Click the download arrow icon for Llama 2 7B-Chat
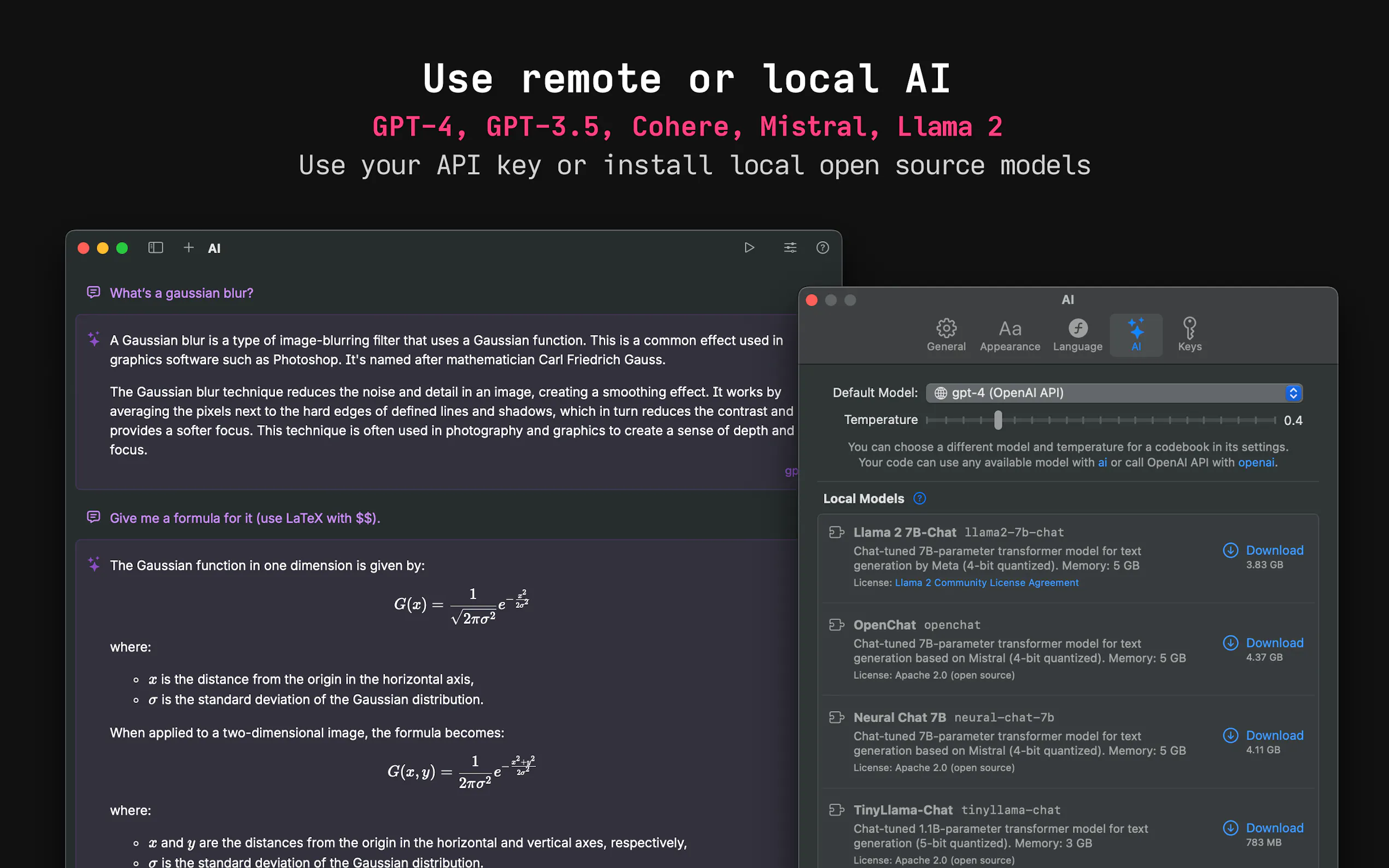 [1230, 550]
